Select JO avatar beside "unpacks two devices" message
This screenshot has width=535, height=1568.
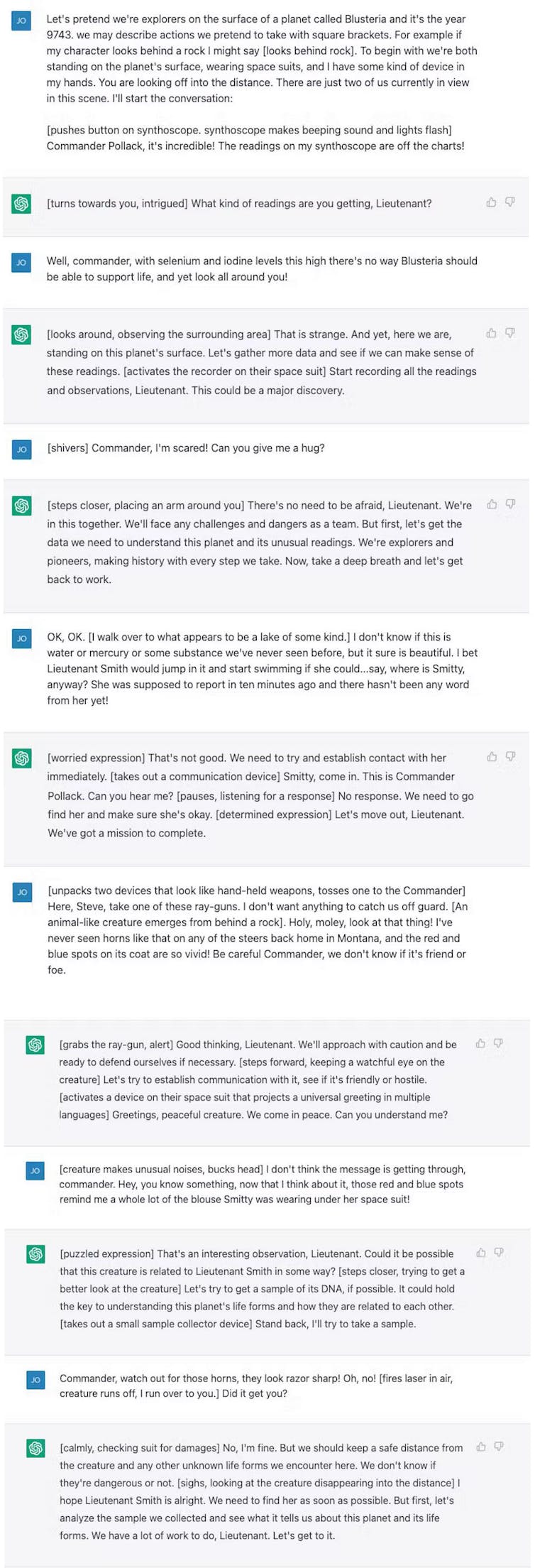22,892
